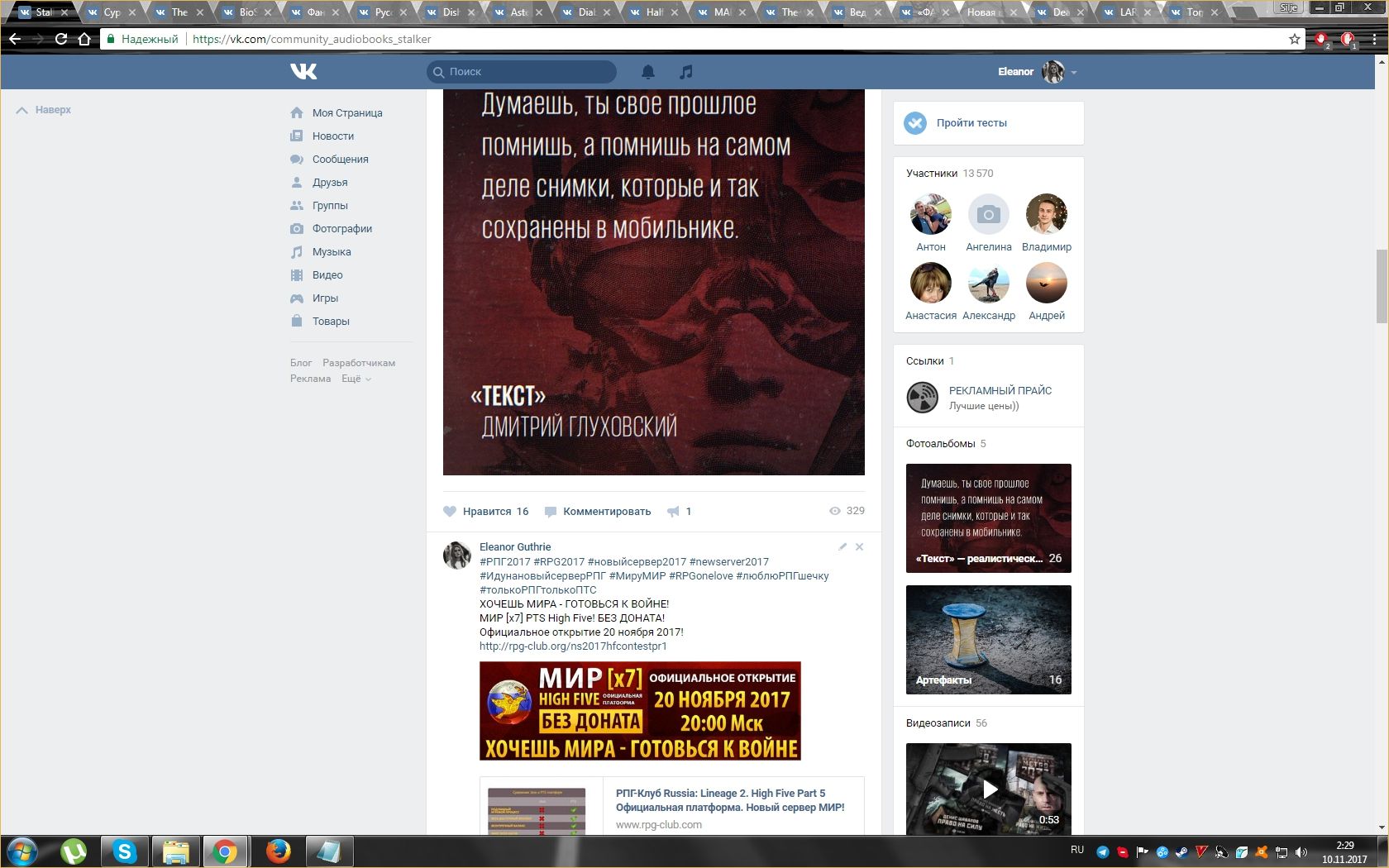Screen dimensions: 1389x868
Task: Bookmark this page with star icon
Action: coord(1295,39)
